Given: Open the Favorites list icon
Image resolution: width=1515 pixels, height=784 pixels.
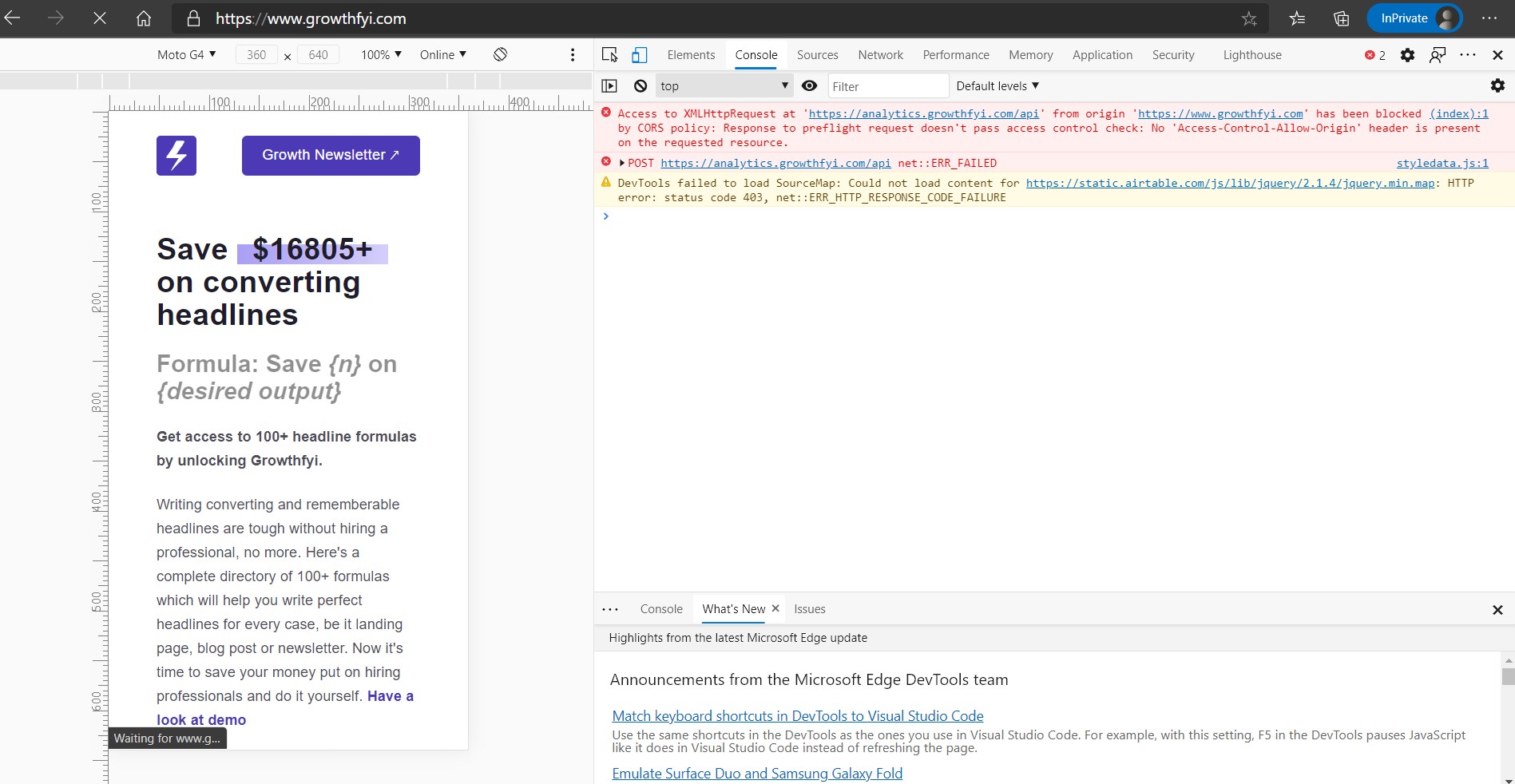Looking at the screenshot, I should (1298, 18).
